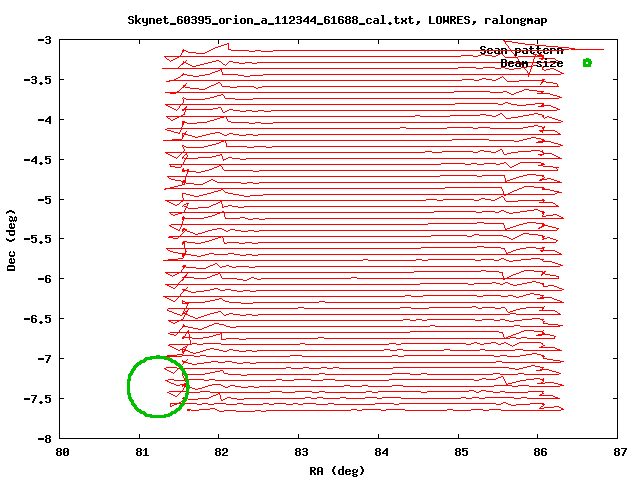Click the y-axis tick label -5.5
The image size is (640, 480).
pyautogui.click(x=38, y=239)
